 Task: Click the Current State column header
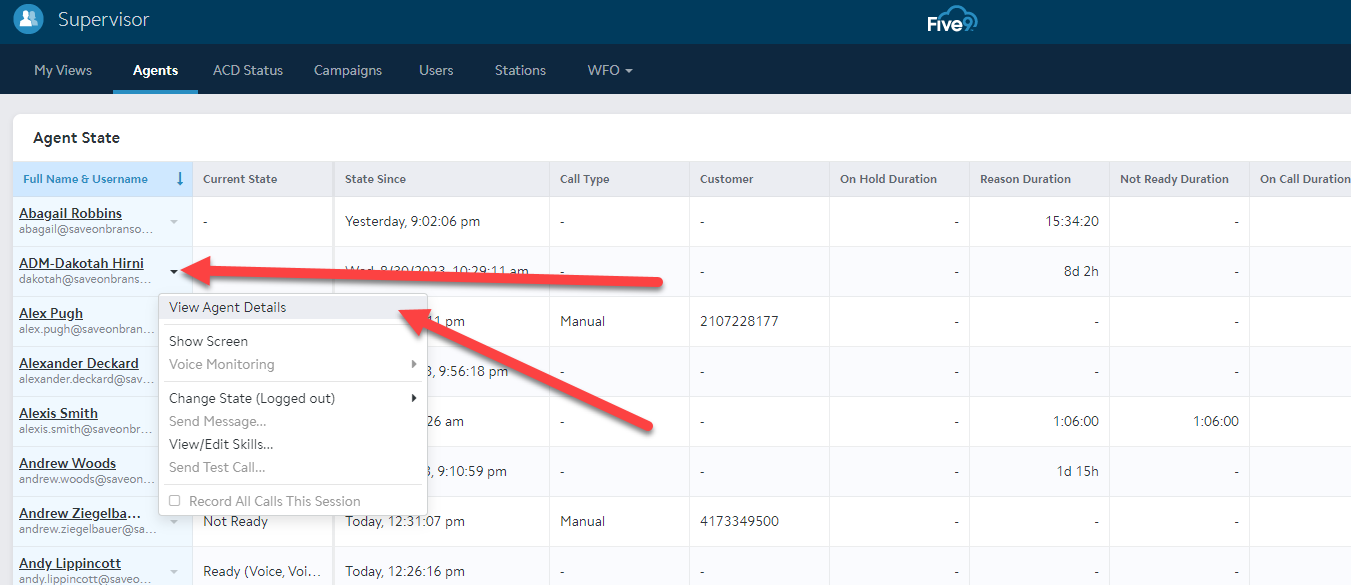240,179
